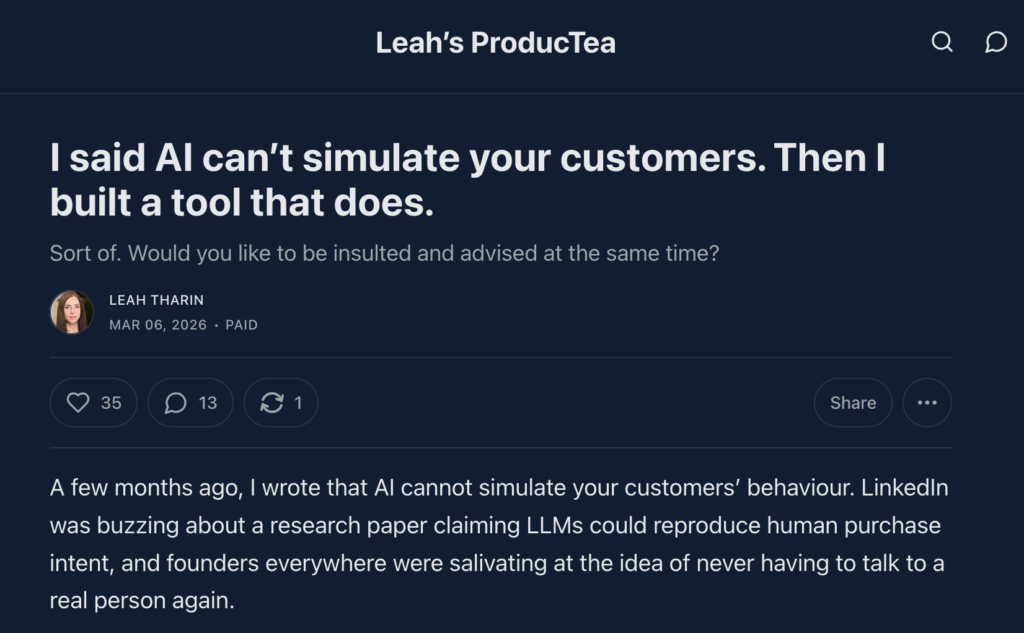Restack the post using the arrows icon
The width and height of the screenshot is (1024, 633).
click(271, 402)
